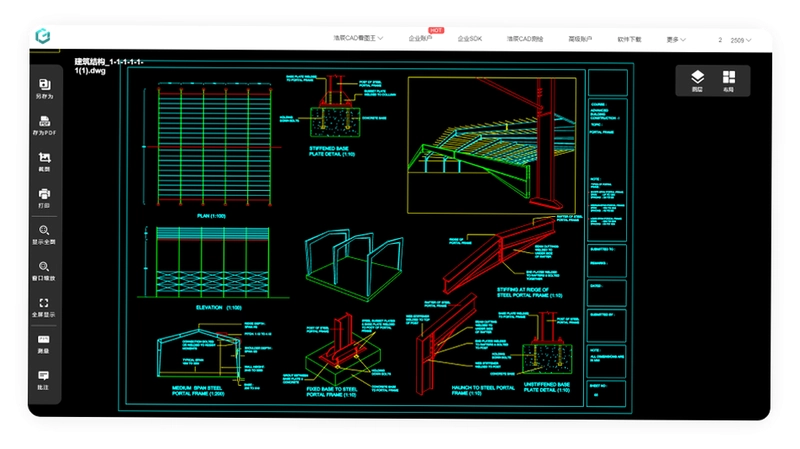Click the ELEVATION (1:100) label
This screenshot has width=800, height=449.
(x=219, y=308)
